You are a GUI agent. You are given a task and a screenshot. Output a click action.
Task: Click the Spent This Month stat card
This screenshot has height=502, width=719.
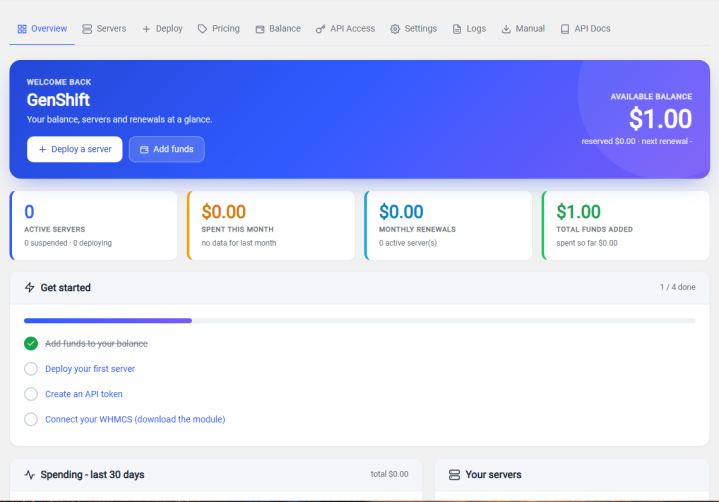(x=271, y=226)
